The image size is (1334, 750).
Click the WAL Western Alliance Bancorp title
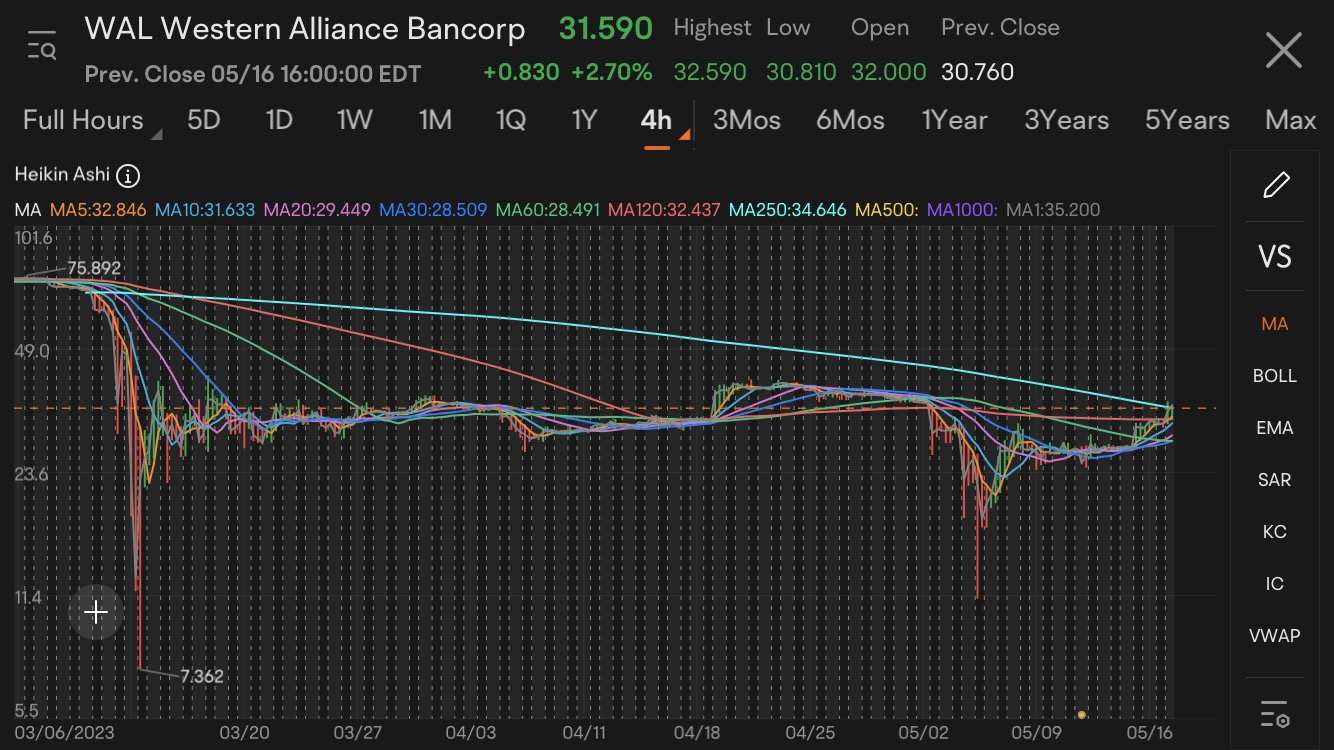[305, 30]
